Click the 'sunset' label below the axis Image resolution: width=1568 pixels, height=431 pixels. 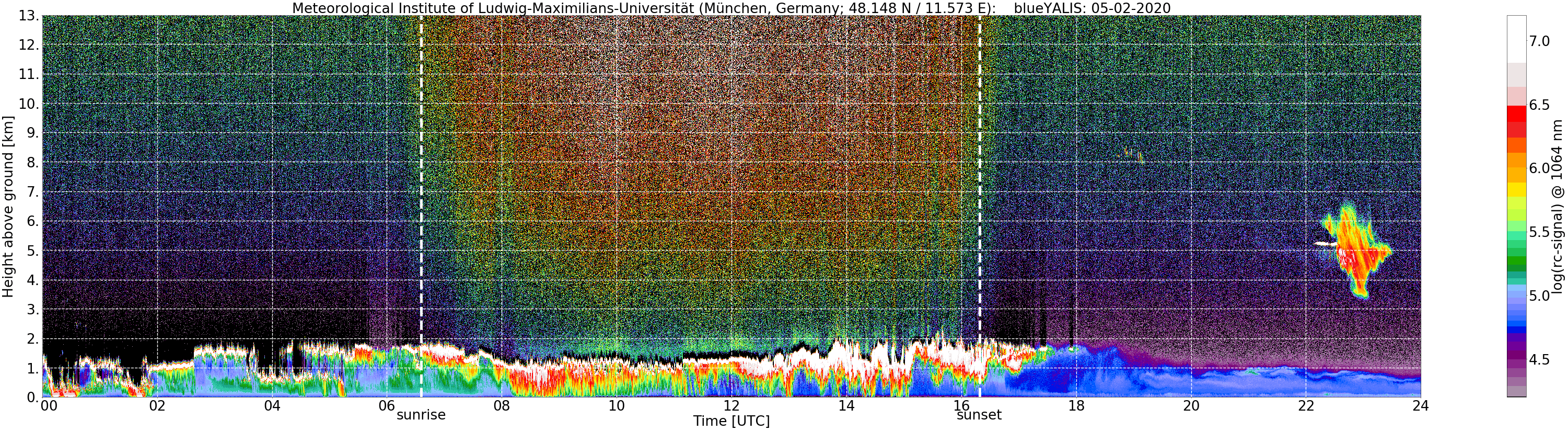pos(979,415)
